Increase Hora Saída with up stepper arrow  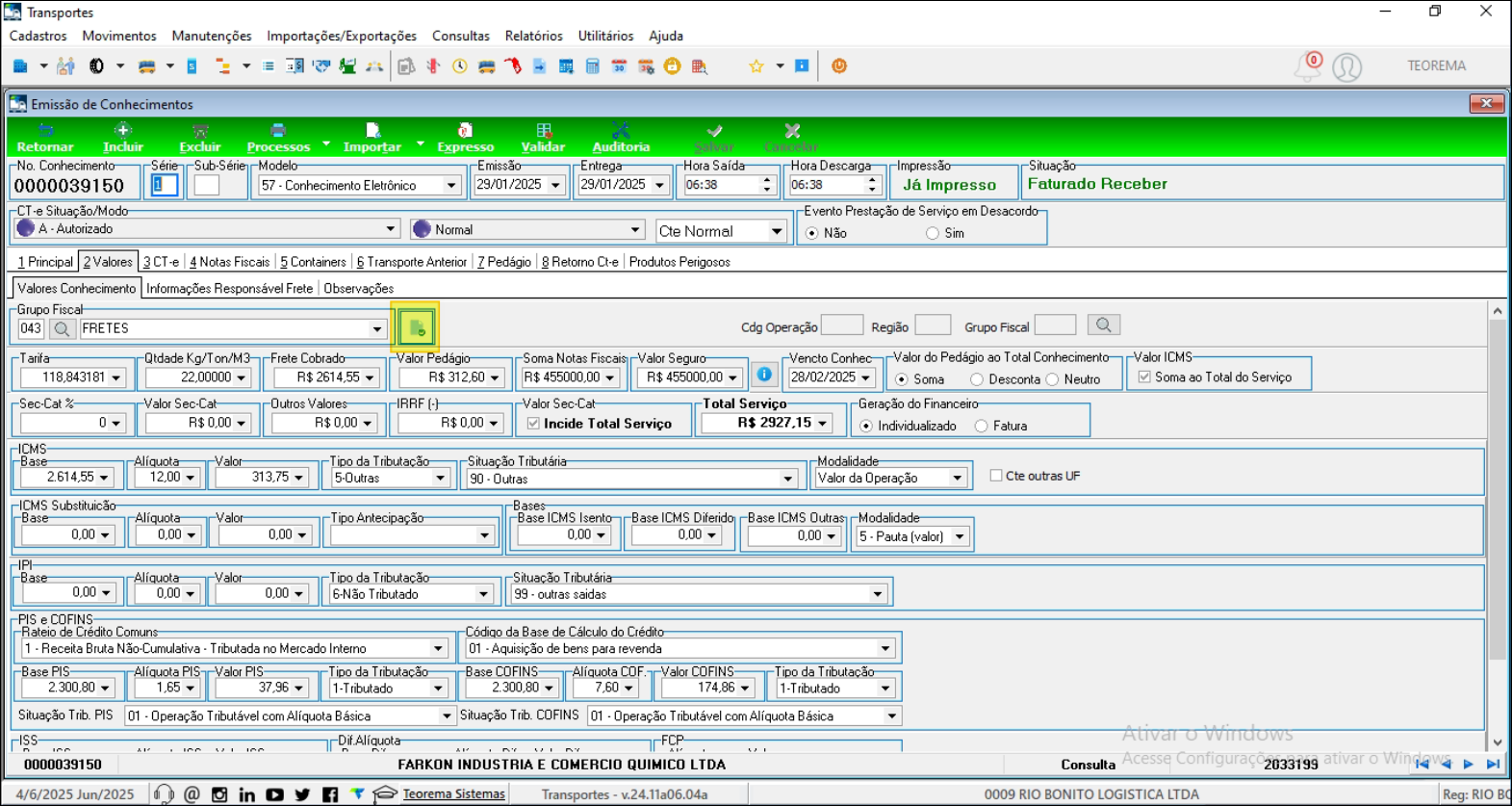pyautogui.click(x=767, y=179)
